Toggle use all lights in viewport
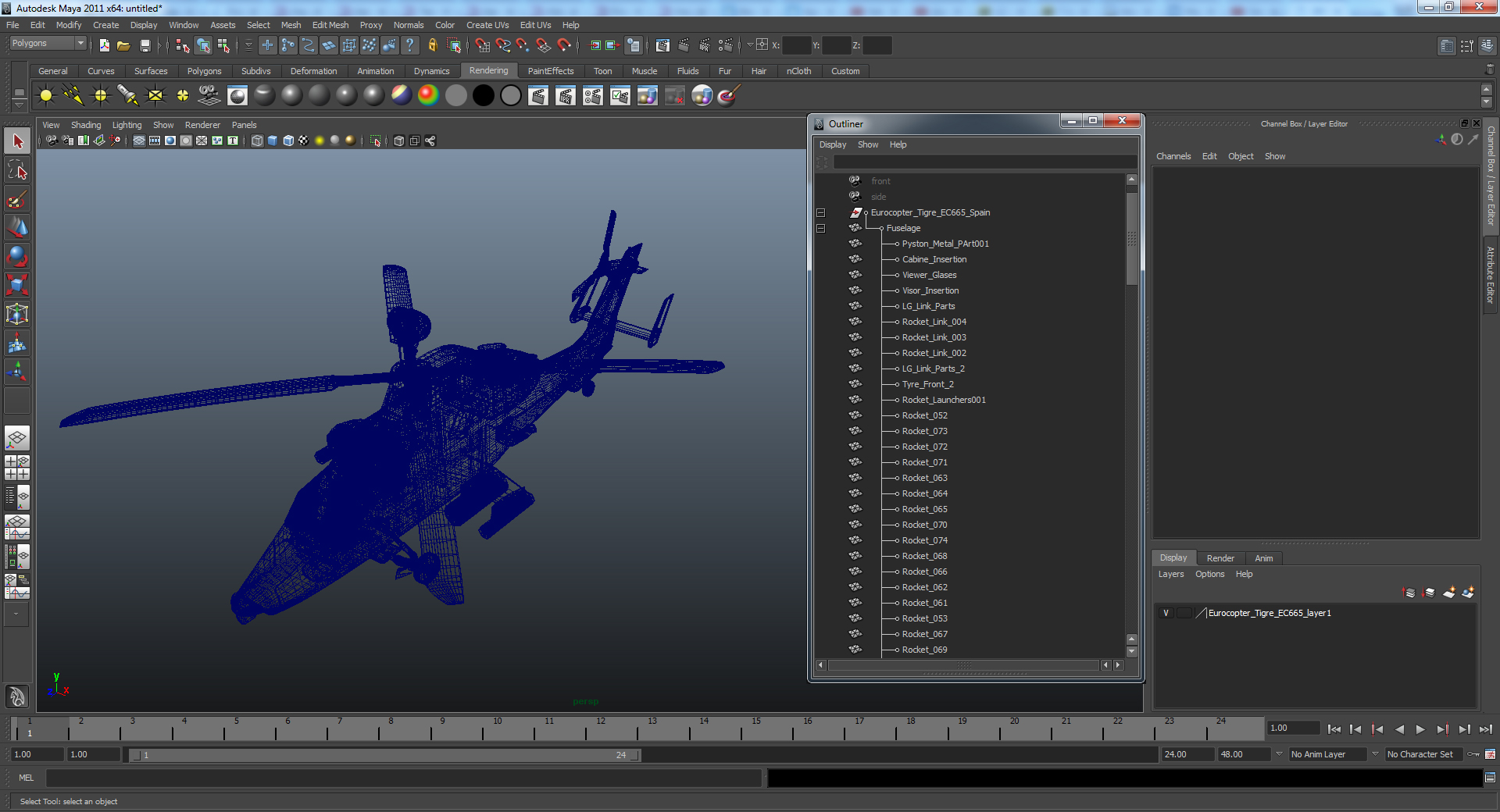The height and width of the screenshot is (812, 1500). [x=320, y=141]
